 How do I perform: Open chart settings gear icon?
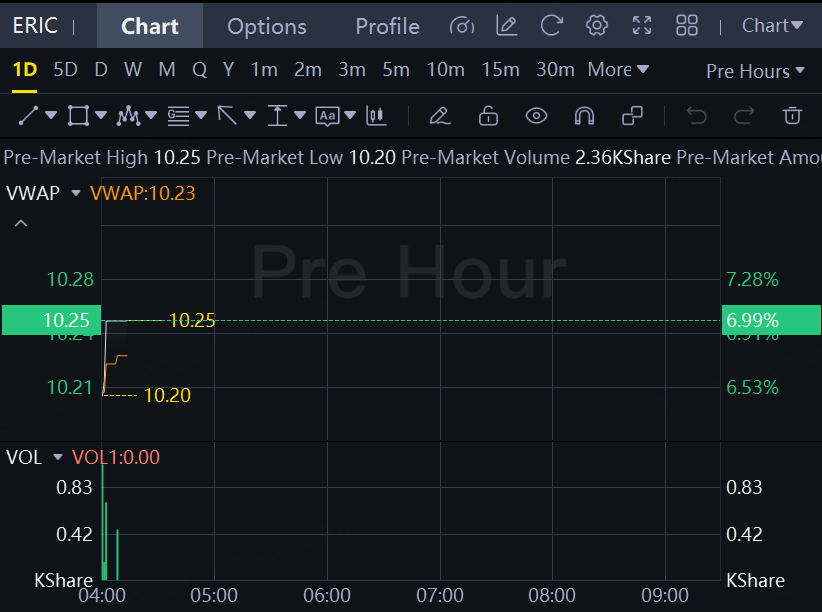[x=597, y=26]
